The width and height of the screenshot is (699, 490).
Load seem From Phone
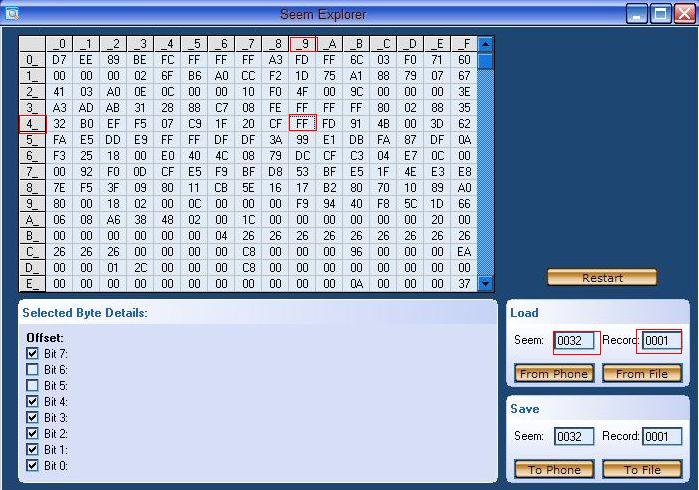pyautogui.click(x=554, y=374)
